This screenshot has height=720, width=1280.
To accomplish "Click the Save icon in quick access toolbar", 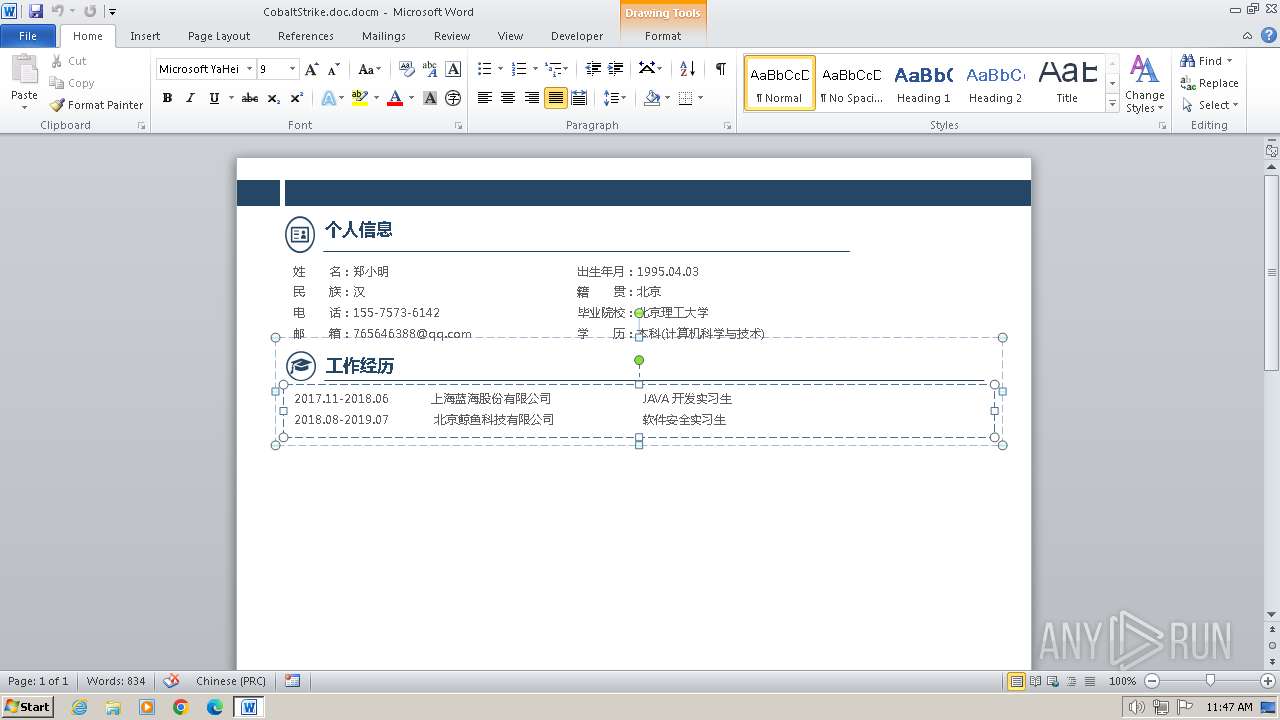I will click(x=36, y=11).
